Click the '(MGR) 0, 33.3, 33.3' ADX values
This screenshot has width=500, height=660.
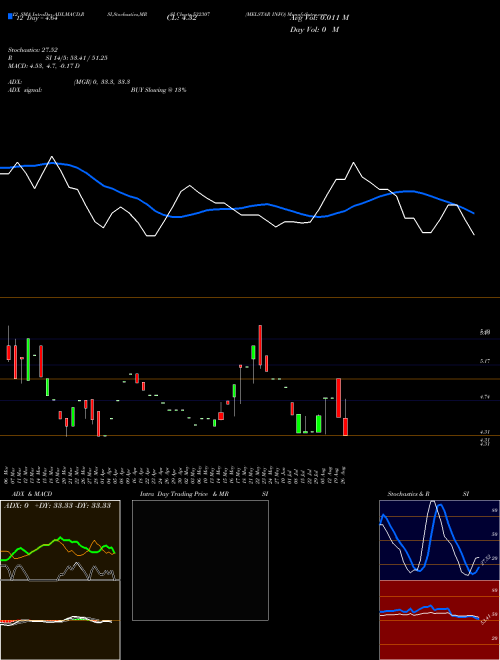click(102, 82)
